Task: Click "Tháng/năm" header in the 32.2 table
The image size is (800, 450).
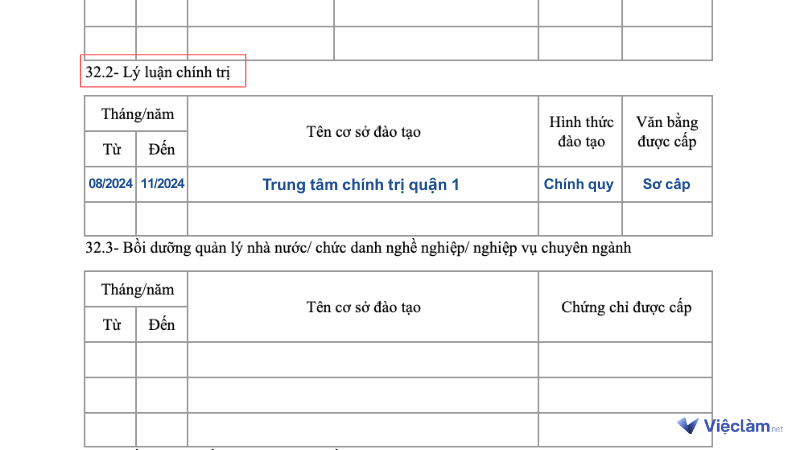Action: pyautogui.click(x=136, y=115)
